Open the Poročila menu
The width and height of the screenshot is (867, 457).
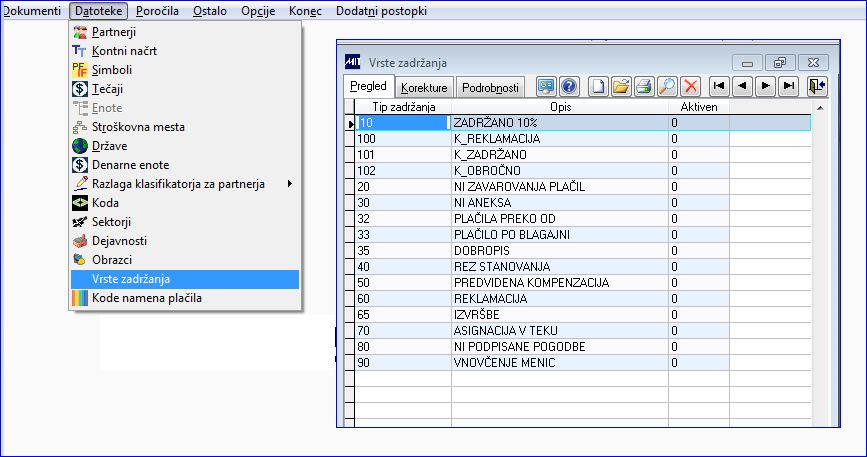[x=157, y=11]
